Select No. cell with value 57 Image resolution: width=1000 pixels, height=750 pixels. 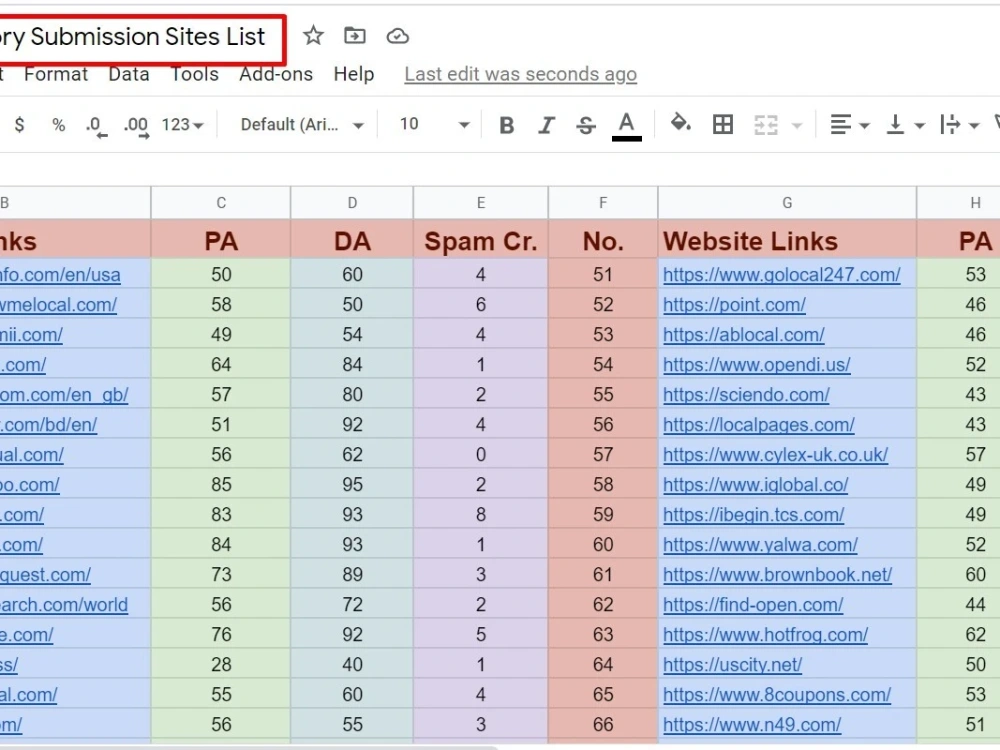[603, 455]
